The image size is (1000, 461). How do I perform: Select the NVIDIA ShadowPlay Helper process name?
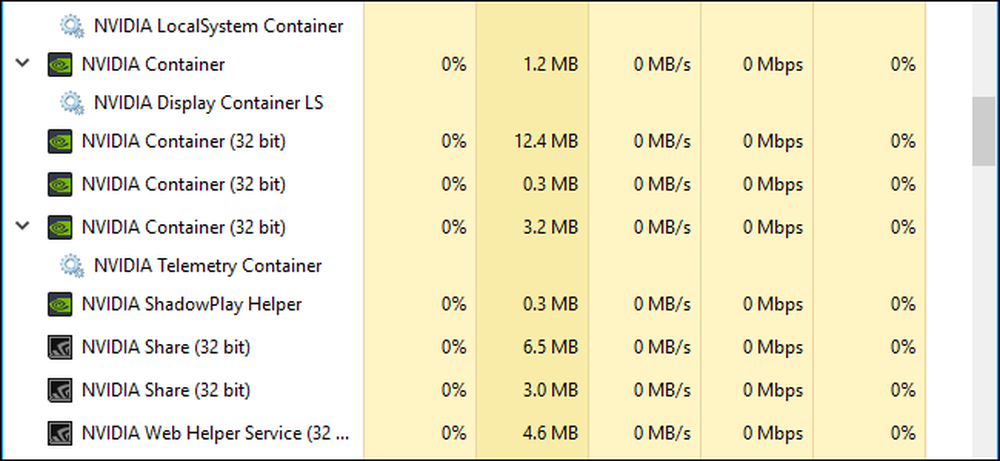(191, 304)
